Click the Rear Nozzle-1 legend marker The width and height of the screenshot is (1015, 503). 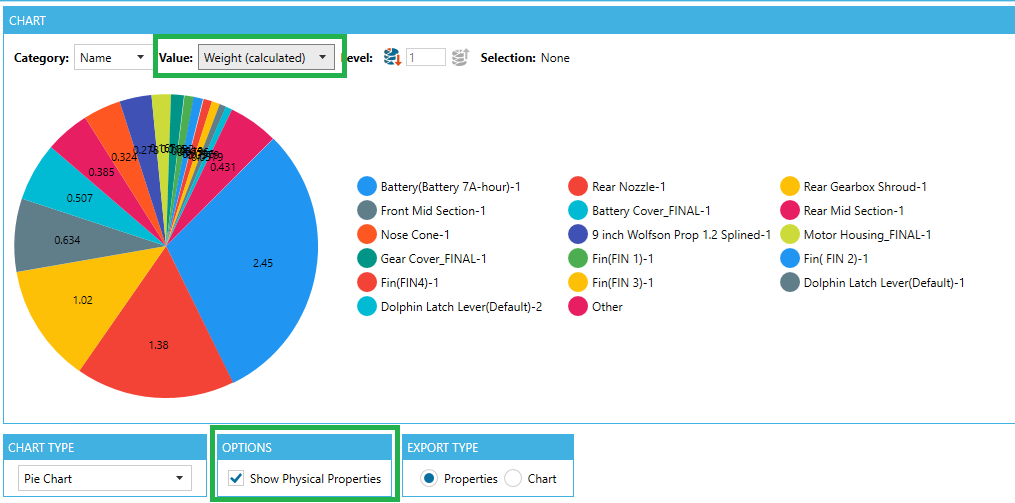[577, 186]
